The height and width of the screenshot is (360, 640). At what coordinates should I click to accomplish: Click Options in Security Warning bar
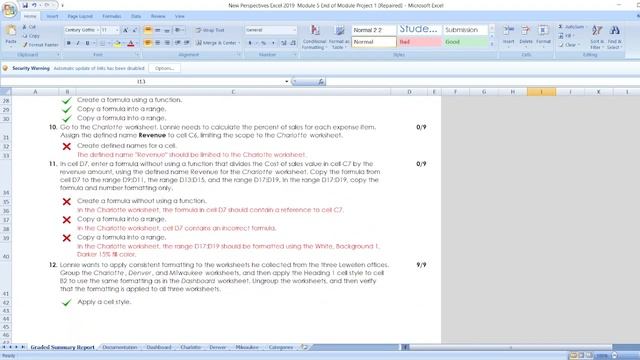tap(164, 68)
